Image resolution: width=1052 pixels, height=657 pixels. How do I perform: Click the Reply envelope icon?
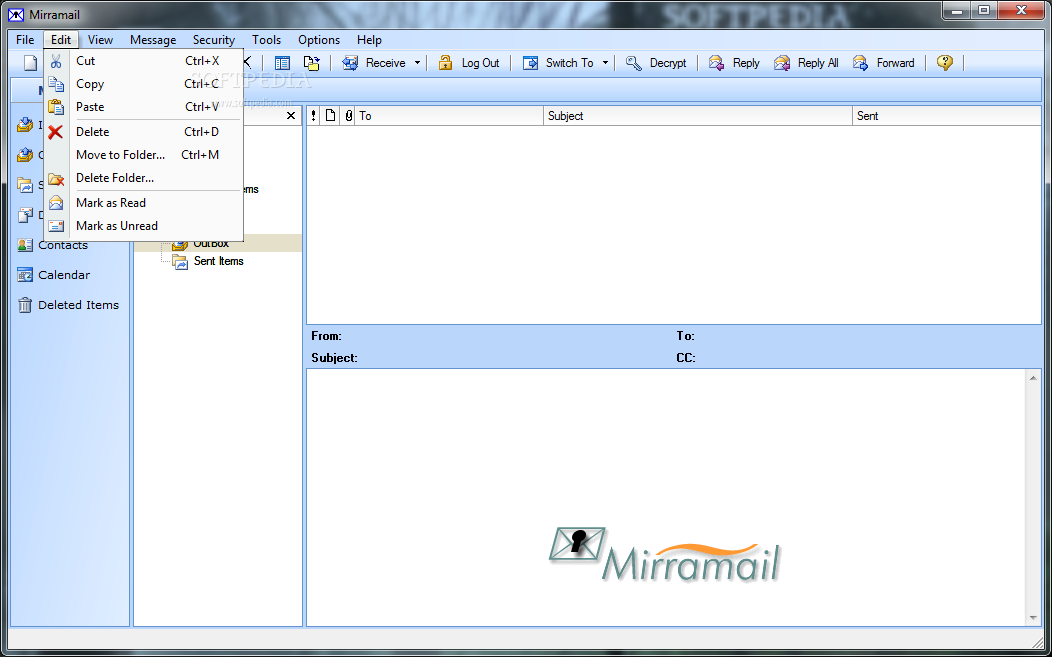click(x=717, y=63)
